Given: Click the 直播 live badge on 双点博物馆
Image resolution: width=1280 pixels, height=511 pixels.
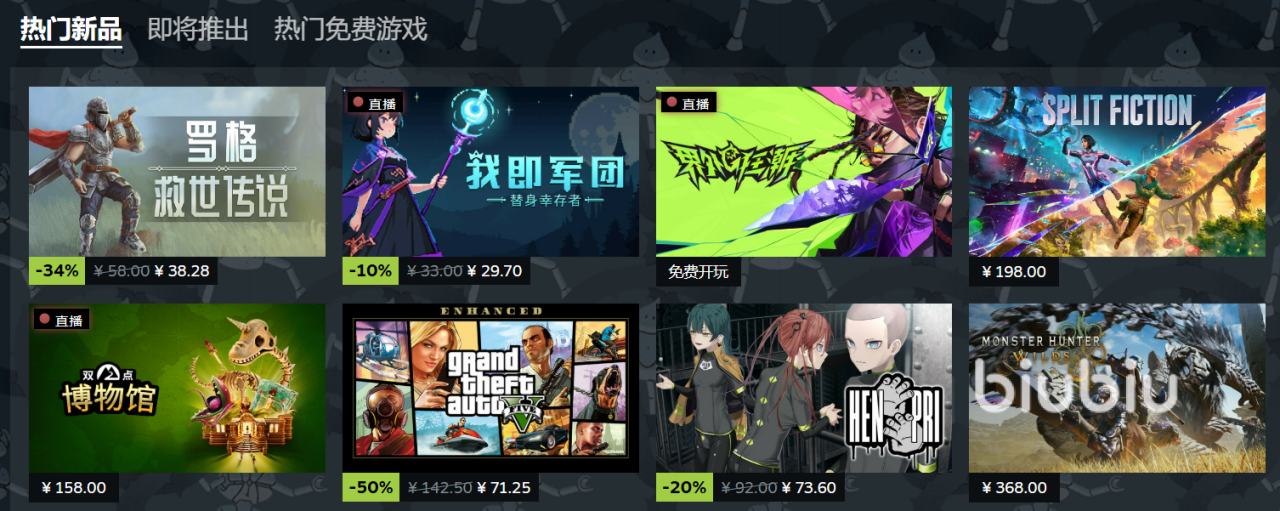Looking at the screenshot, I should click(62, 320).
